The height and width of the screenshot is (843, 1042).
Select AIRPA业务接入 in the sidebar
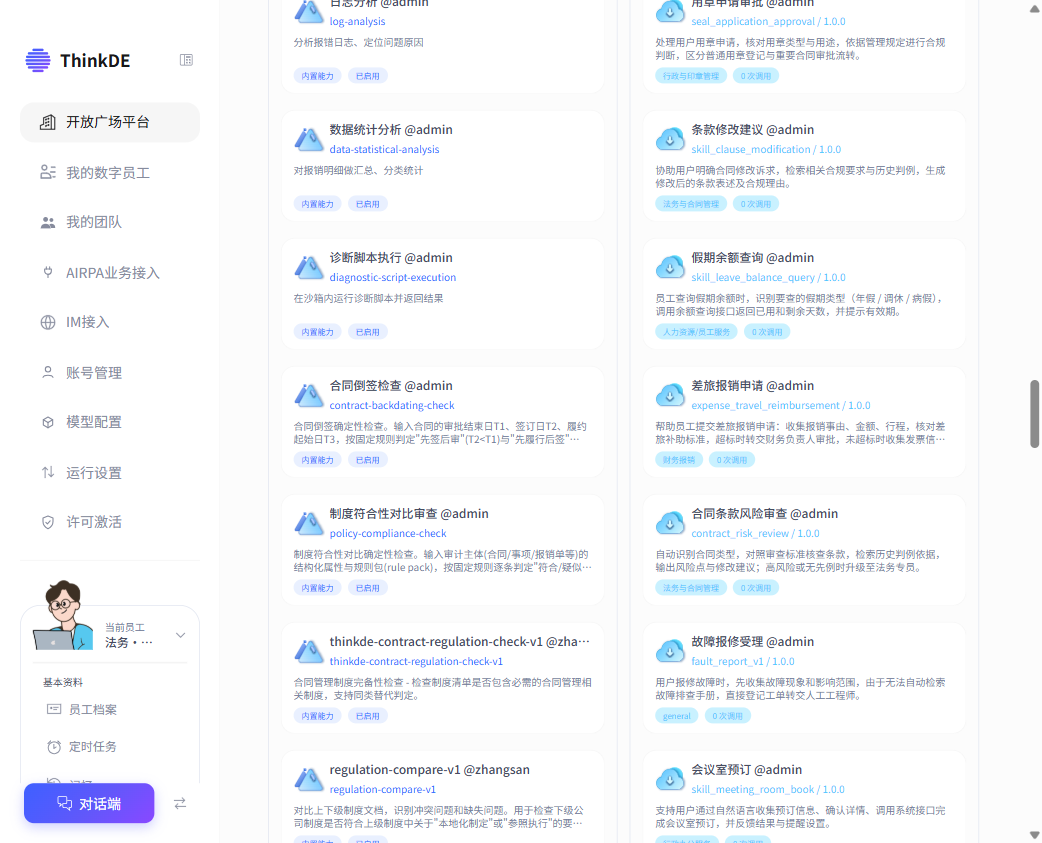coord(110,273)
